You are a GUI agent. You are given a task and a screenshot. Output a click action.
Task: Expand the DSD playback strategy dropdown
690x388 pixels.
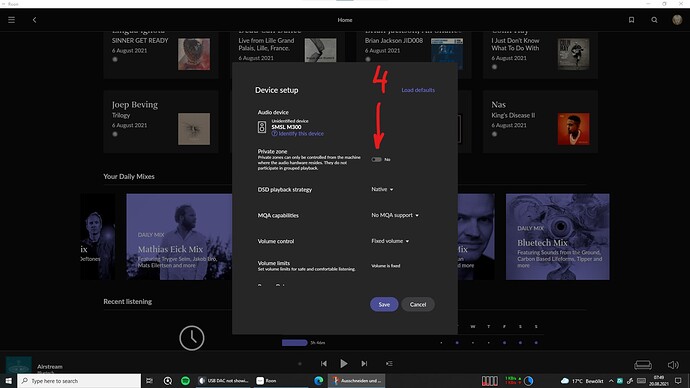pyautogui.click(x=382, y=189)
